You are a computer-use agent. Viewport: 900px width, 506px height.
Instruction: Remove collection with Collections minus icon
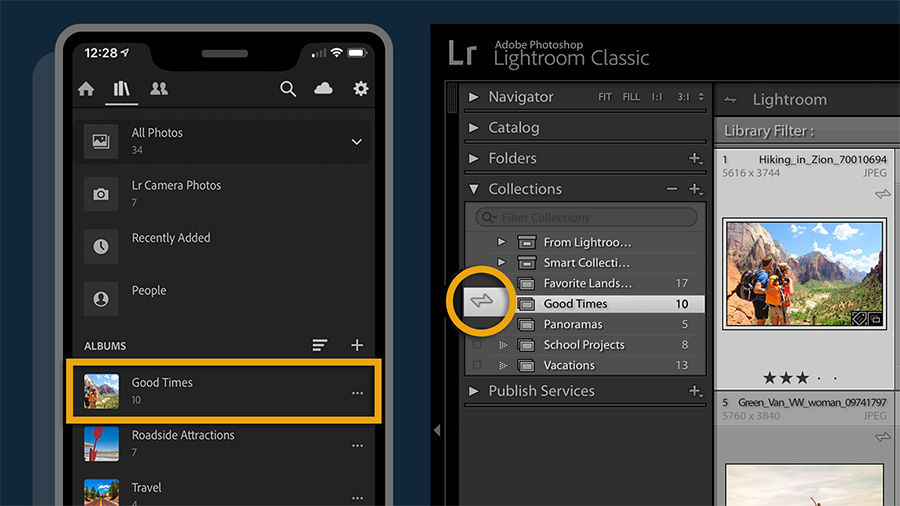[x=672, y=189]
